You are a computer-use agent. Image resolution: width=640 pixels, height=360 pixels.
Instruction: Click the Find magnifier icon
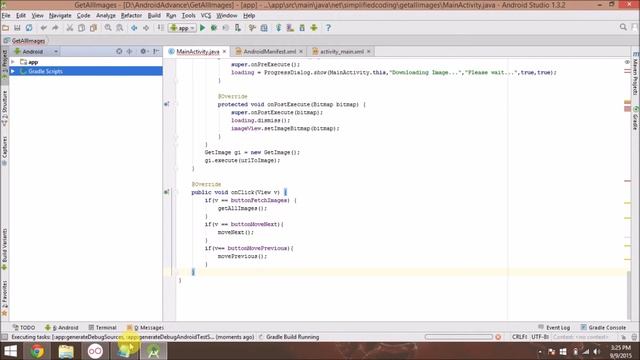pyautogui.click(x=108, y=28)
